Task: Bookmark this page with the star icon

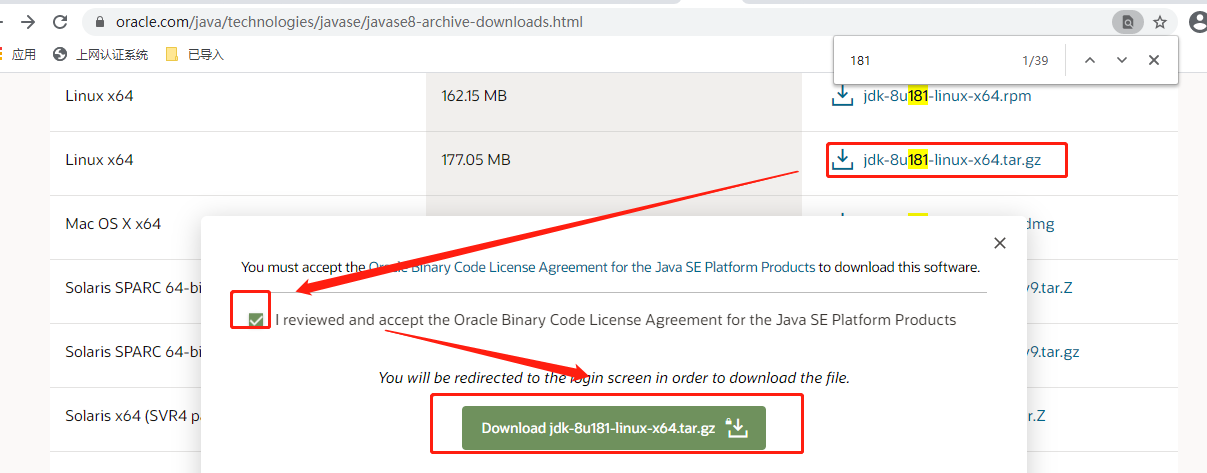Action: (1160, 21)
